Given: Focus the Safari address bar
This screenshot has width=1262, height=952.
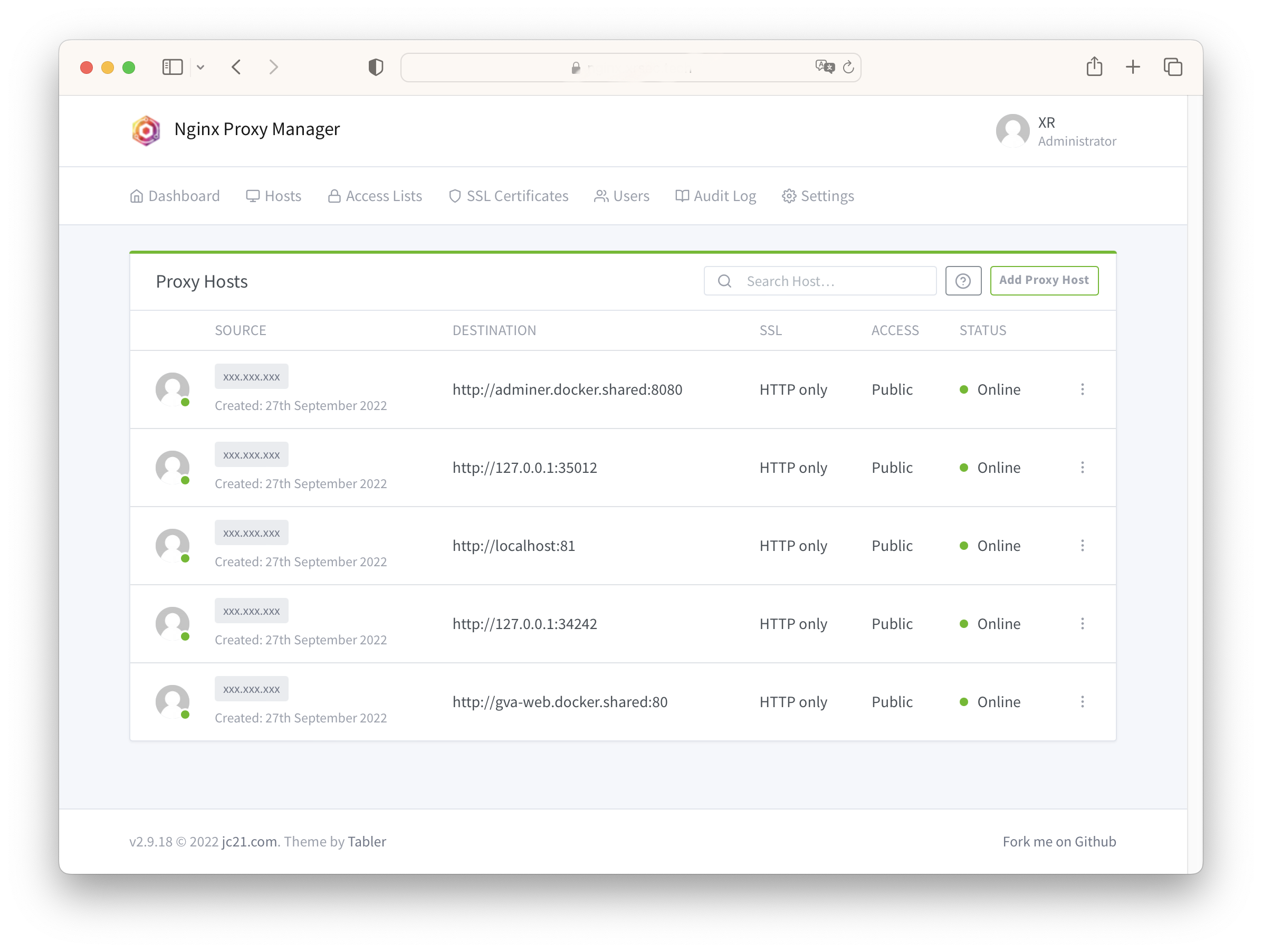Looking at the screenshot, I should point(631,68).
